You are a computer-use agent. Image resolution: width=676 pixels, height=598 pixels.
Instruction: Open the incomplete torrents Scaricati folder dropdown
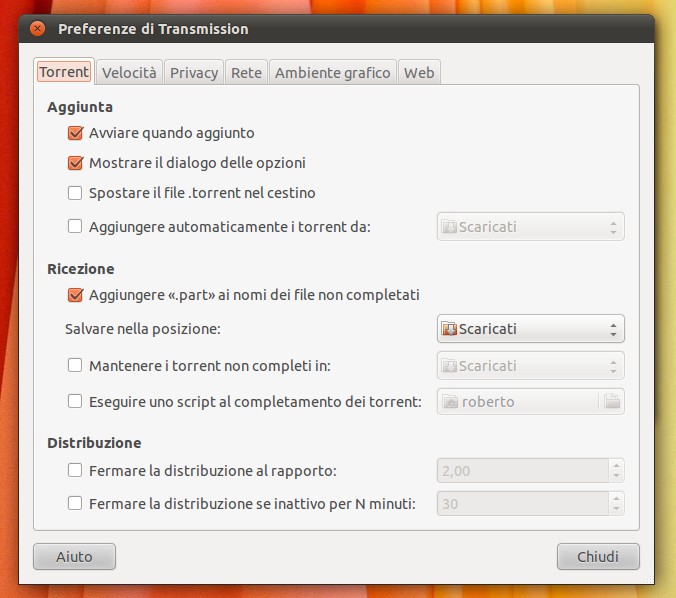coord(531,366)
